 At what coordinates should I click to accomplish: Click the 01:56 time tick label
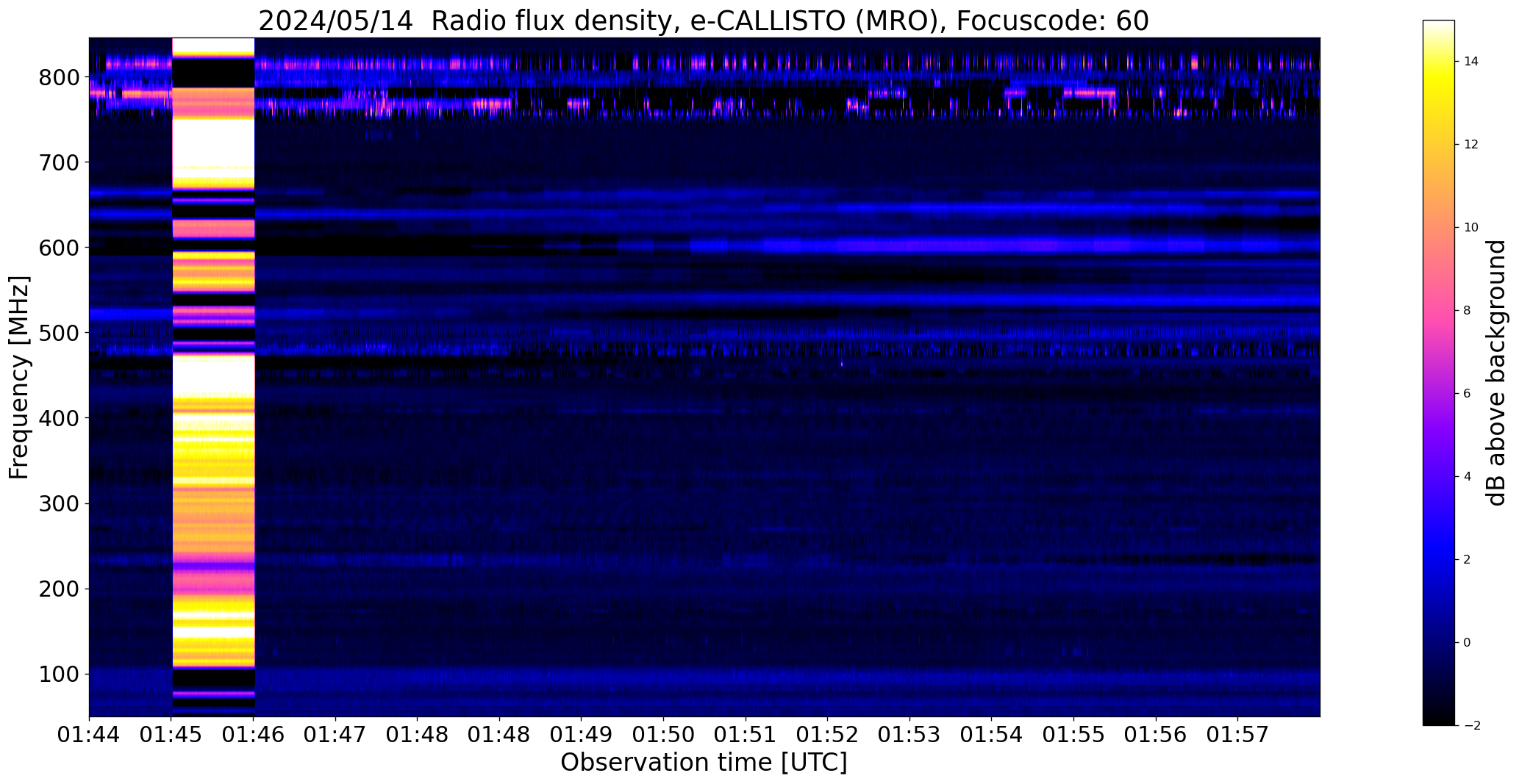[x=1157, y=735]
